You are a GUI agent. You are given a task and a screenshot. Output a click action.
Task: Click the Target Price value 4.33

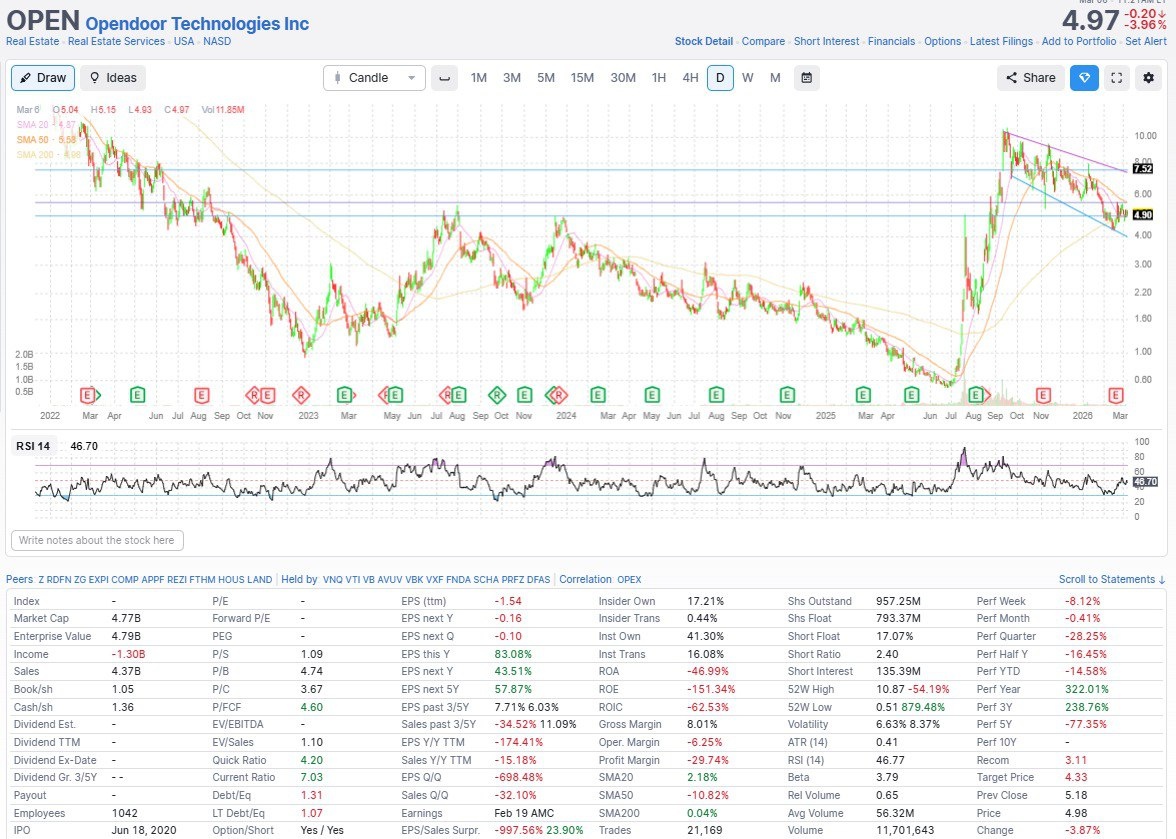click(1076, 778)
